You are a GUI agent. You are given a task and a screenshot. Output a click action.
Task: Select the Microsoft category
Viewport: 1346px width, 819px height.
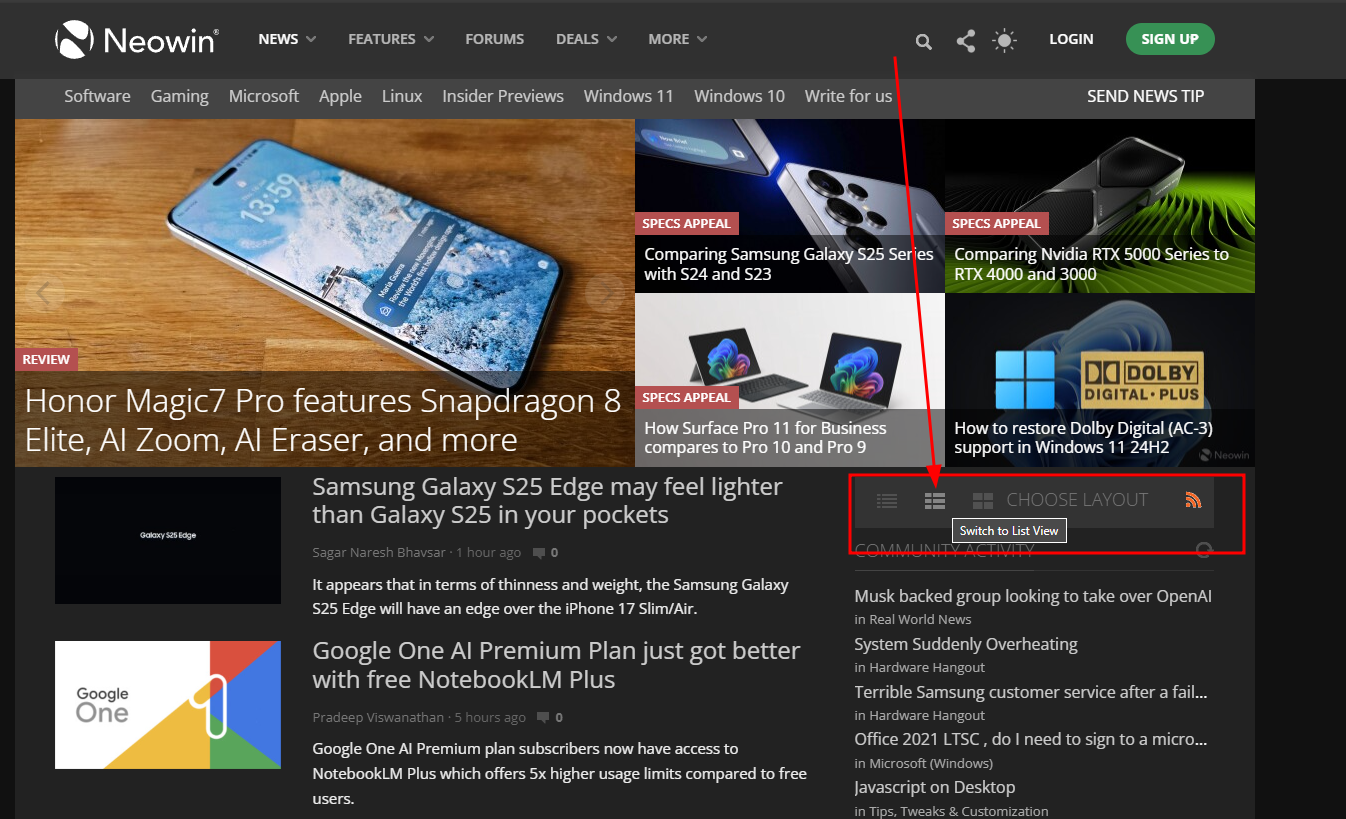(x=264, y=96)
